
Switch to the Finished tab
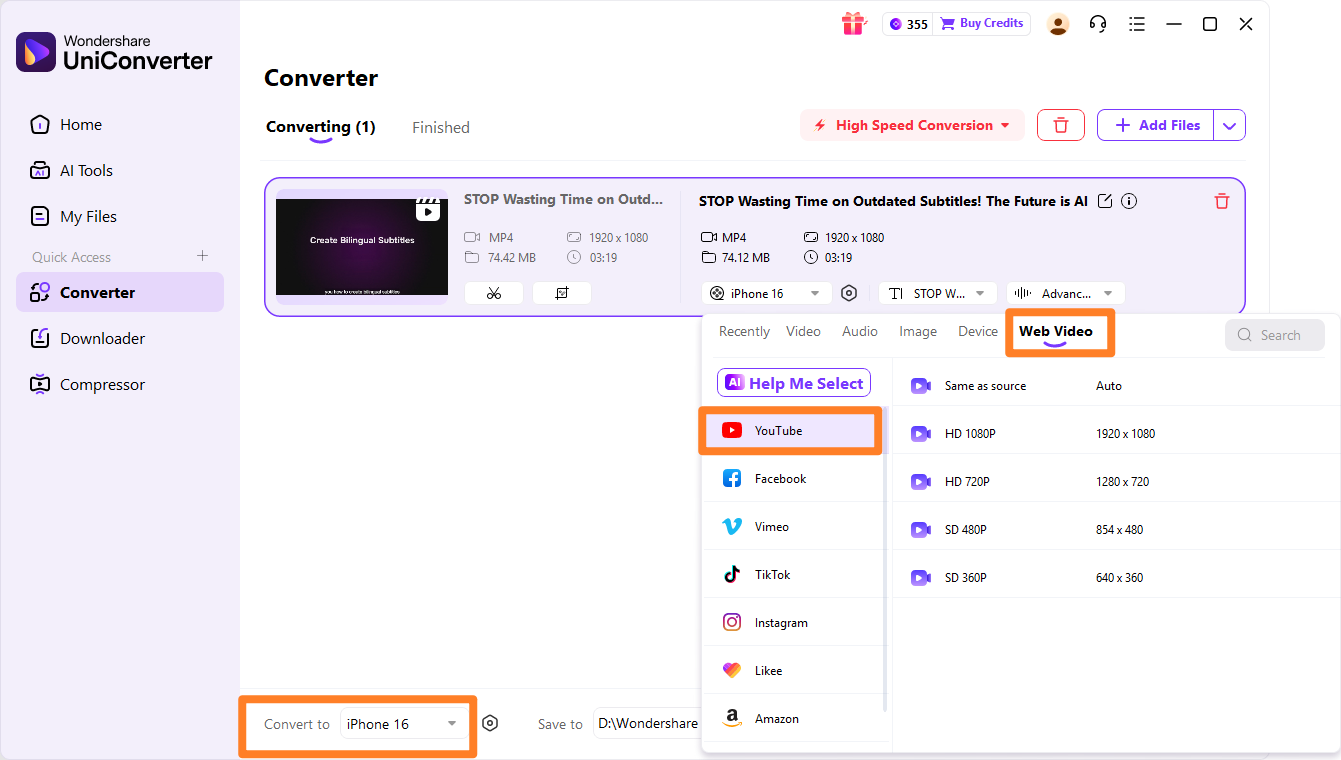(440, 127)
